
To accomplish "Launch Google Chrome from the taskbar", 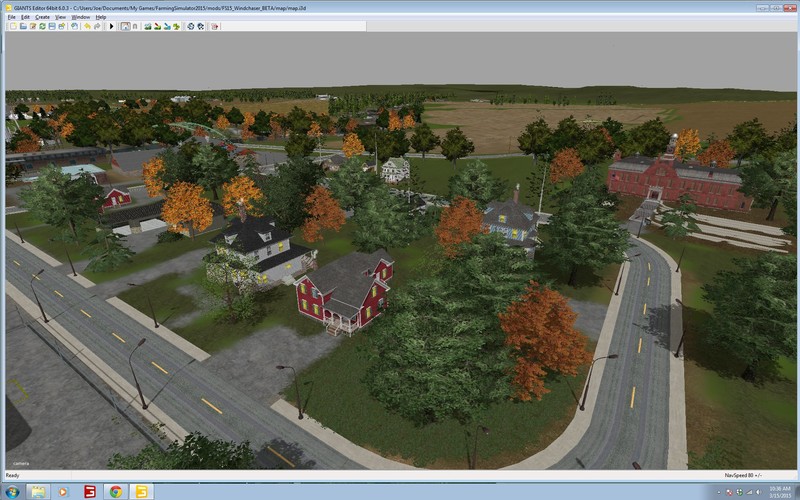I will [x=115, y=491].
